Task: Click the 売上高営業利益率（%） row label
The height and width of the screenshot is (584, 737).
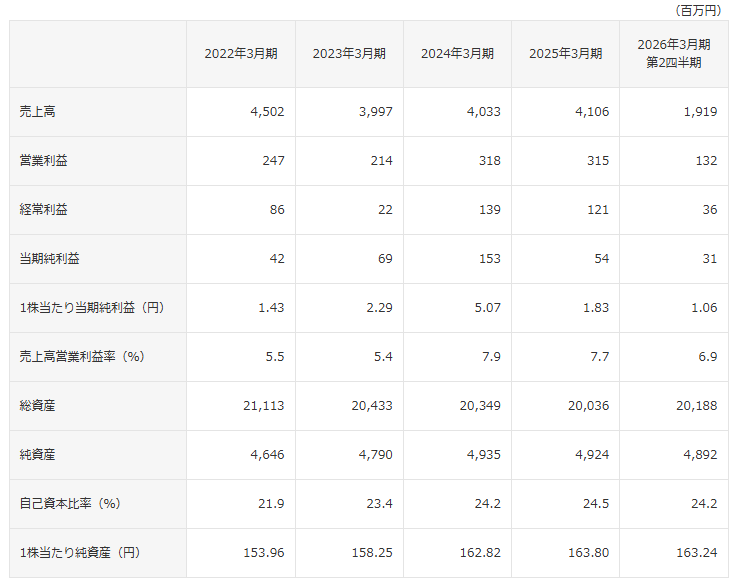Action: click(x=84, y=357)
